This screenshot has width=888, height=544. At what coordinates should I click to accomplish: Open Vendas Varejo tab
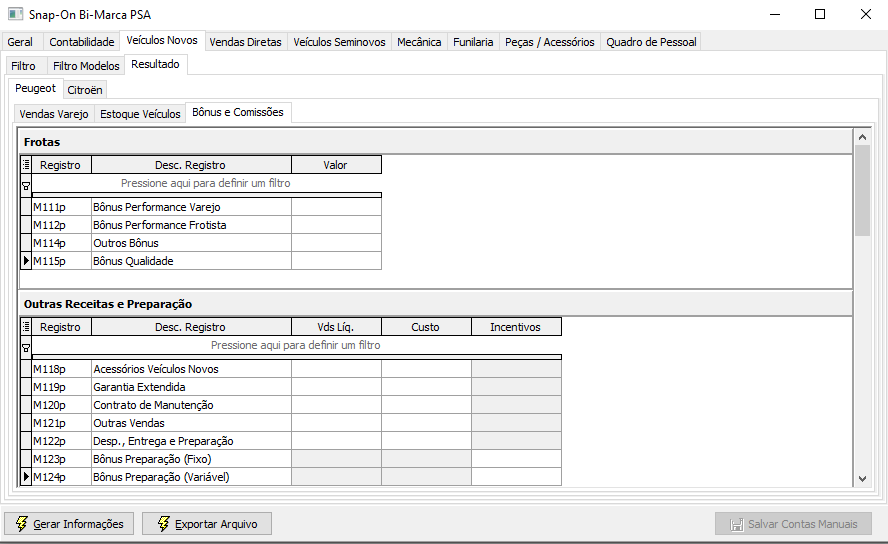pos(54,114)
